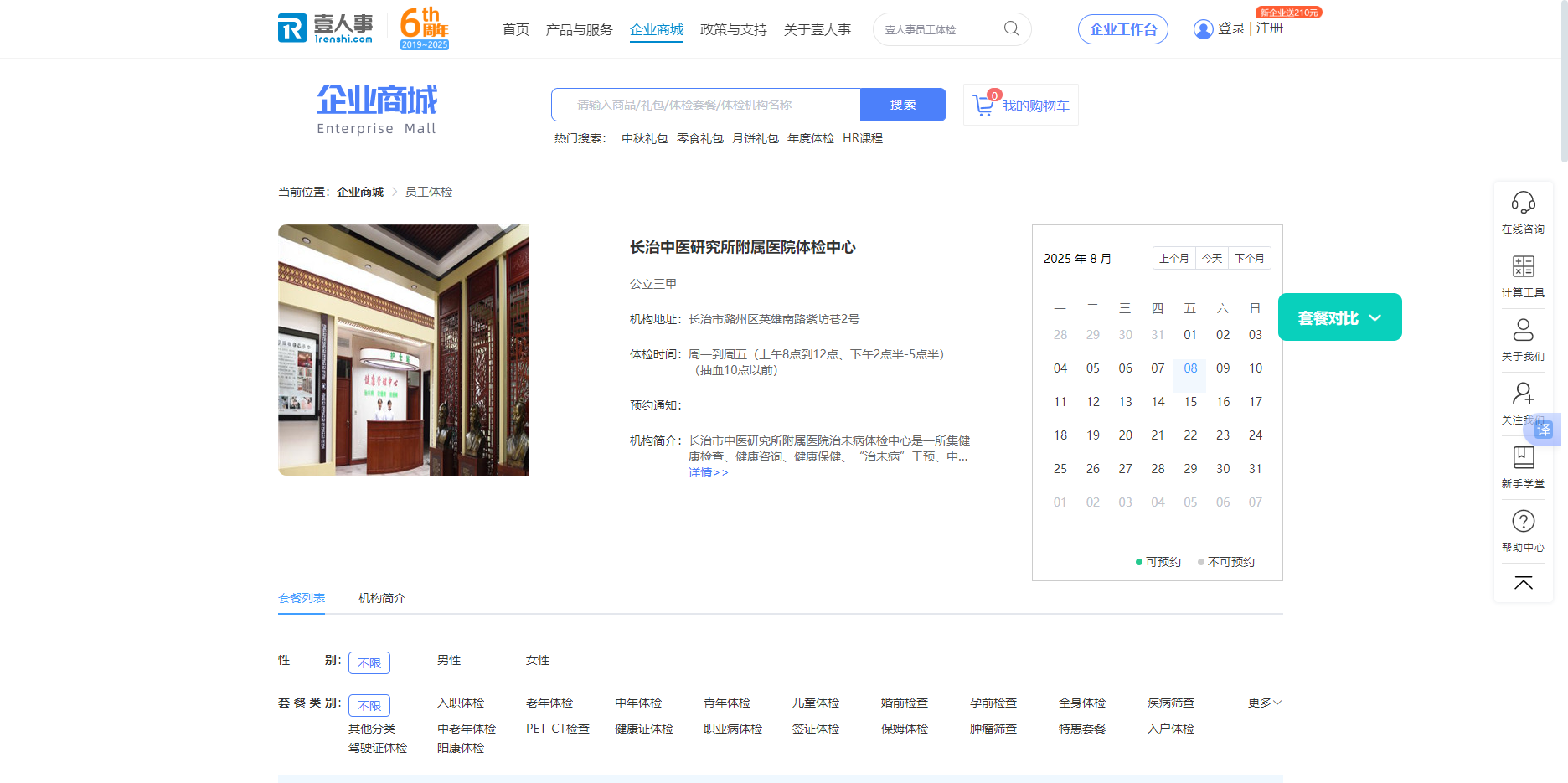Open 帮助中心 question mark icon
This screenshot has width=1568, height=783.
[1523, 521]
